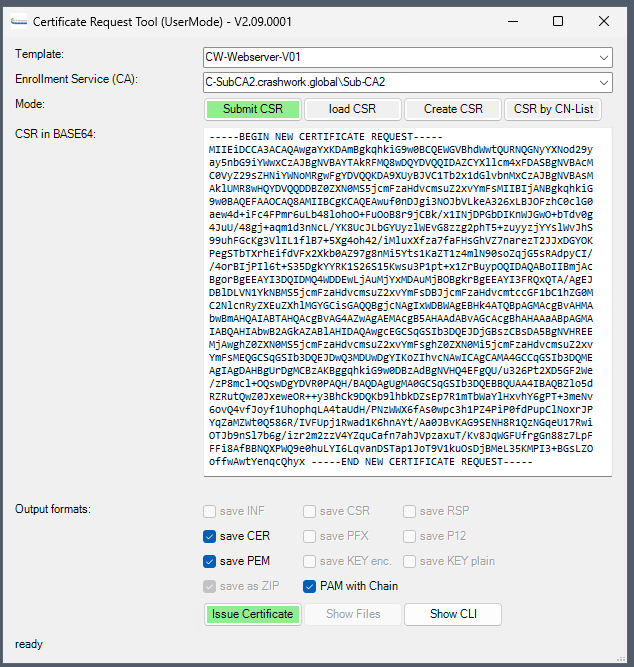Click the END NEW CERTIFICATE REQUEST text
The image size is (634, 667).
422,462
